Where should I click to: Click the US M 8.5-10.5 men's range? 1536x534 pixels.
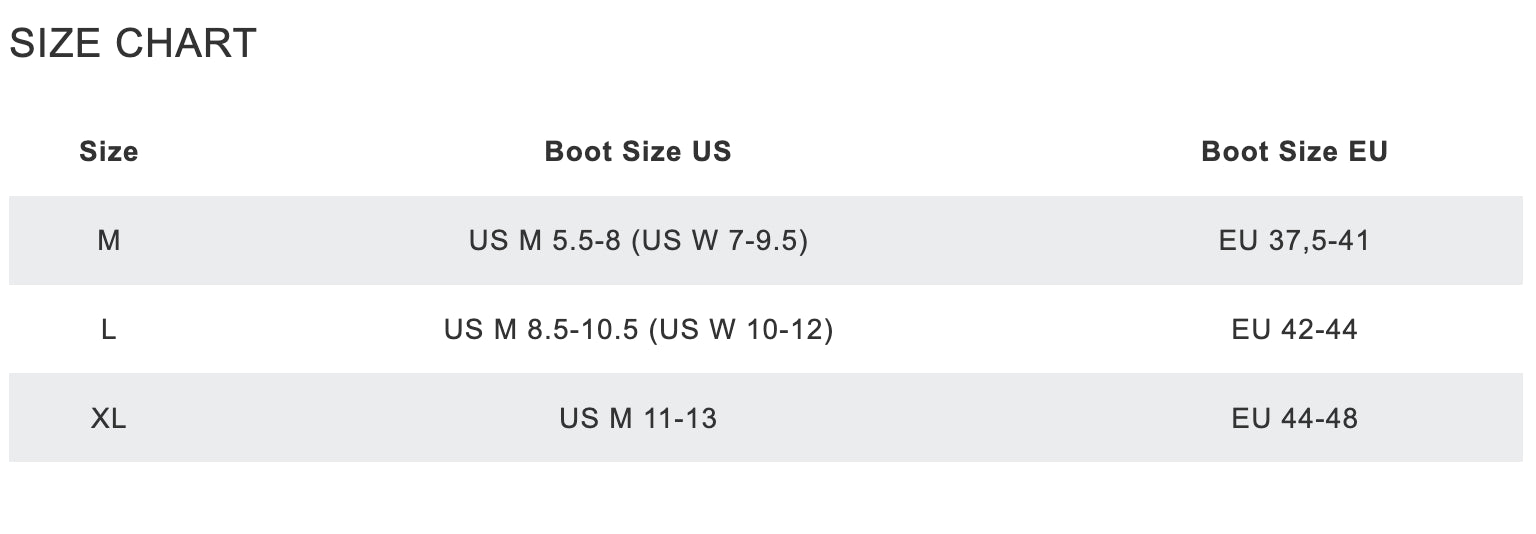tap(541, 329)
